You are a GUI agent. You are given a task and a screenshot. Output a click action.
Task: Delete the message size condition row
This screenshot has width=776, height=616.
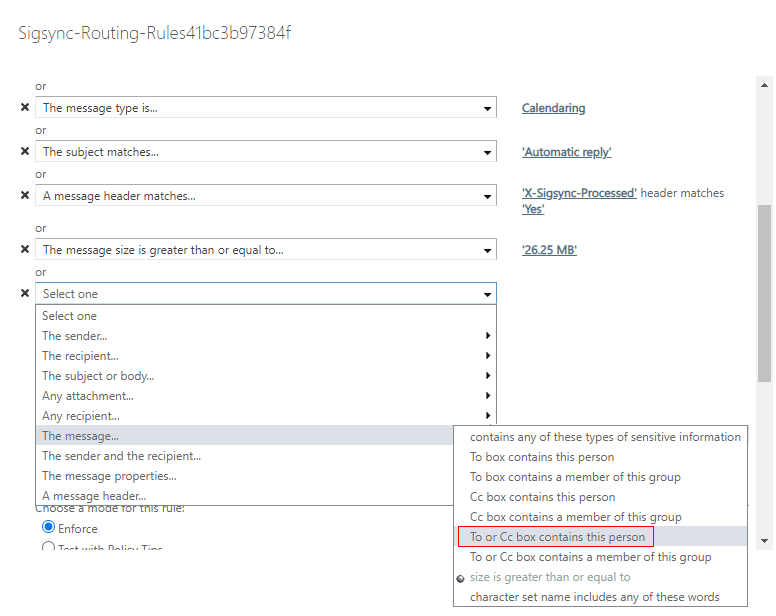25,250
